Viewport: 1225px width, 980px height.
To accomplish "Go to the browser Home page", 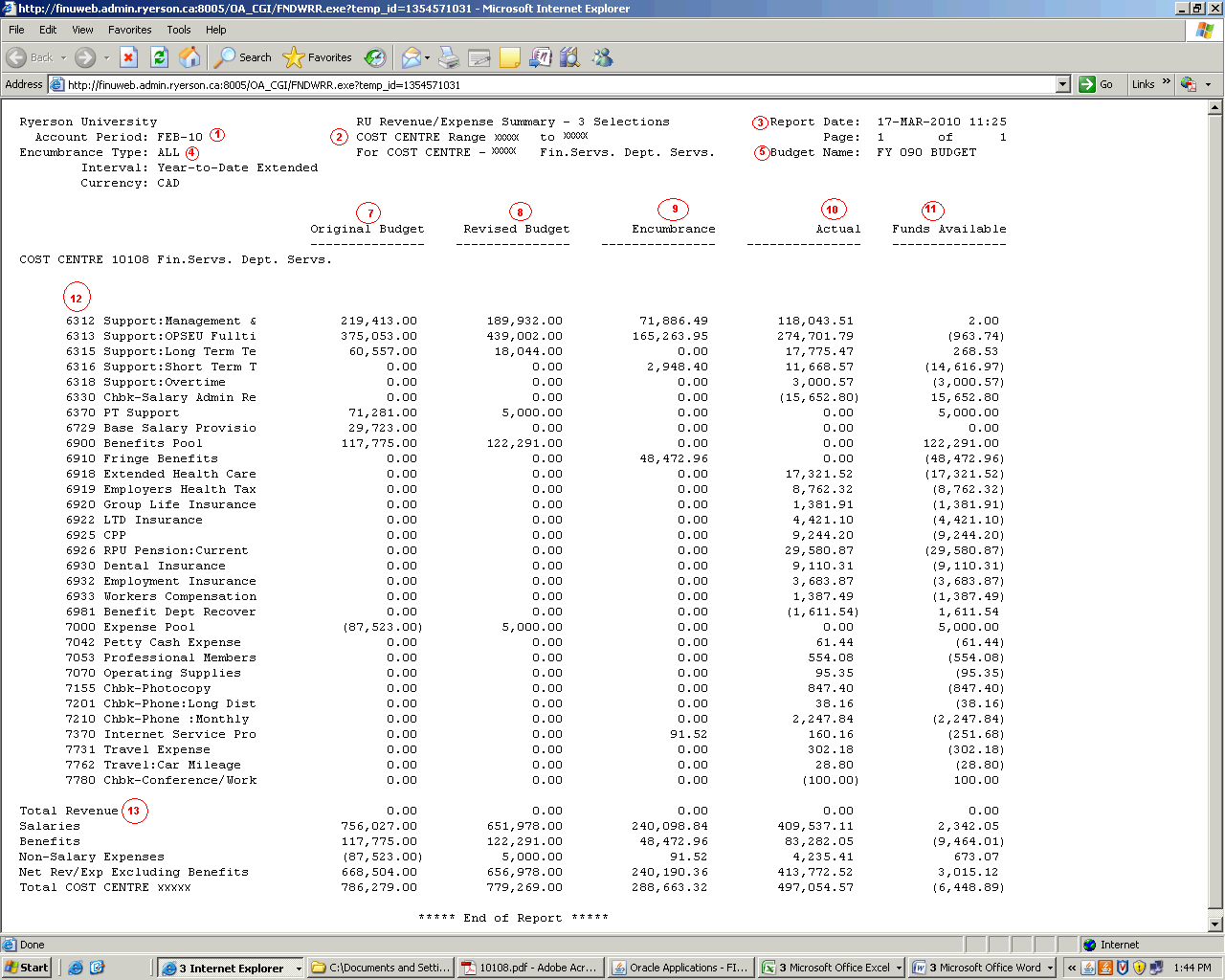I will 189,57.
